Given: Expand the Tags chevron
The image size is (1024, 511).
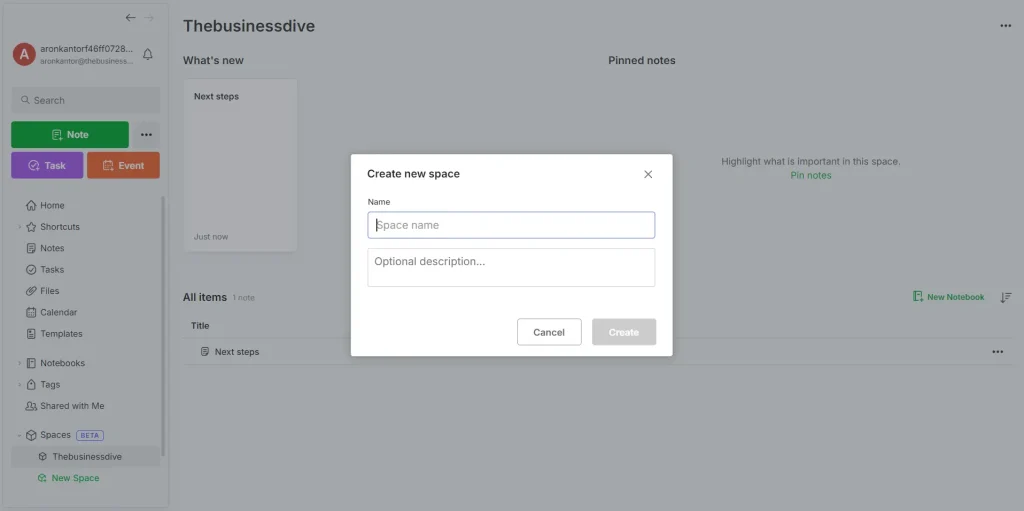Looking at the screenshot, I should click(x=19, y=384).
